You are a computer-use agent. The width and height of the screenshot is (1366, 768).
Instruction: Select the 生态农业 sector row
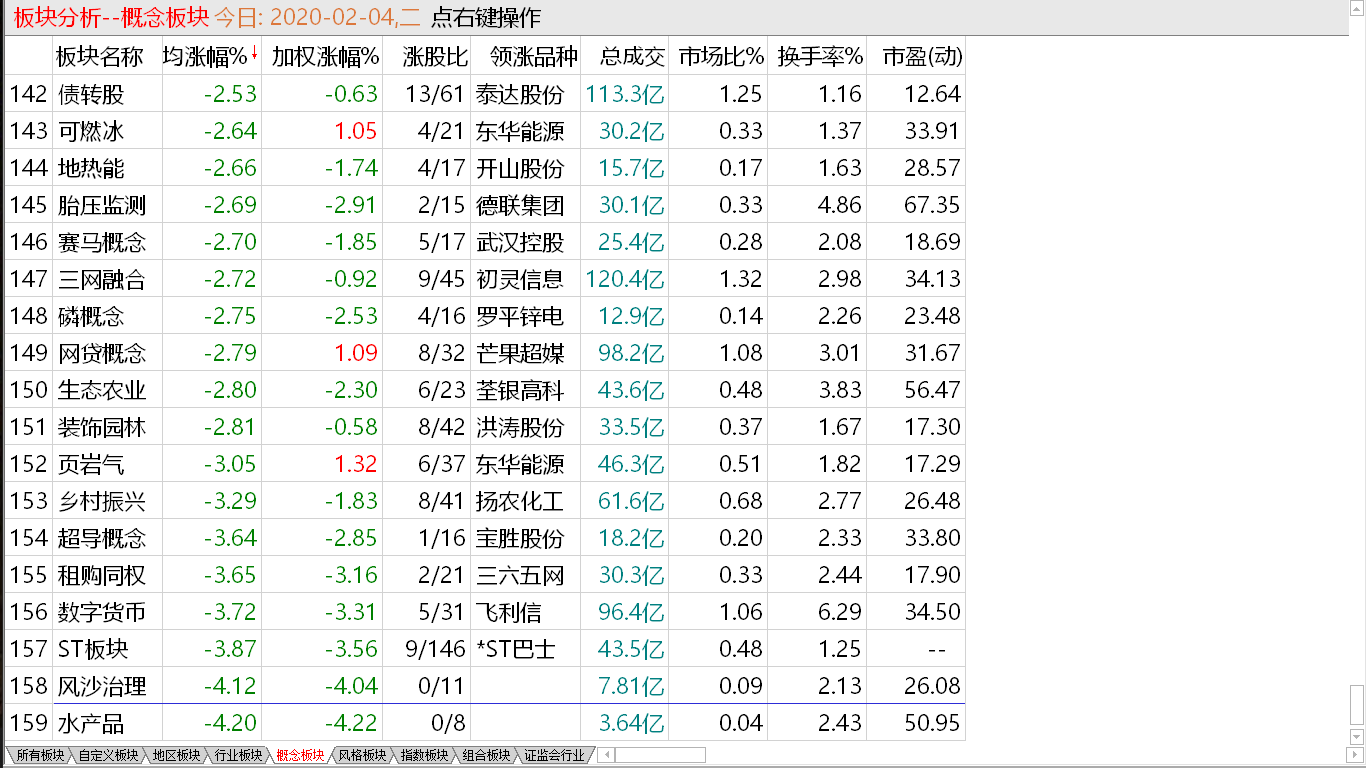(485, 390)
